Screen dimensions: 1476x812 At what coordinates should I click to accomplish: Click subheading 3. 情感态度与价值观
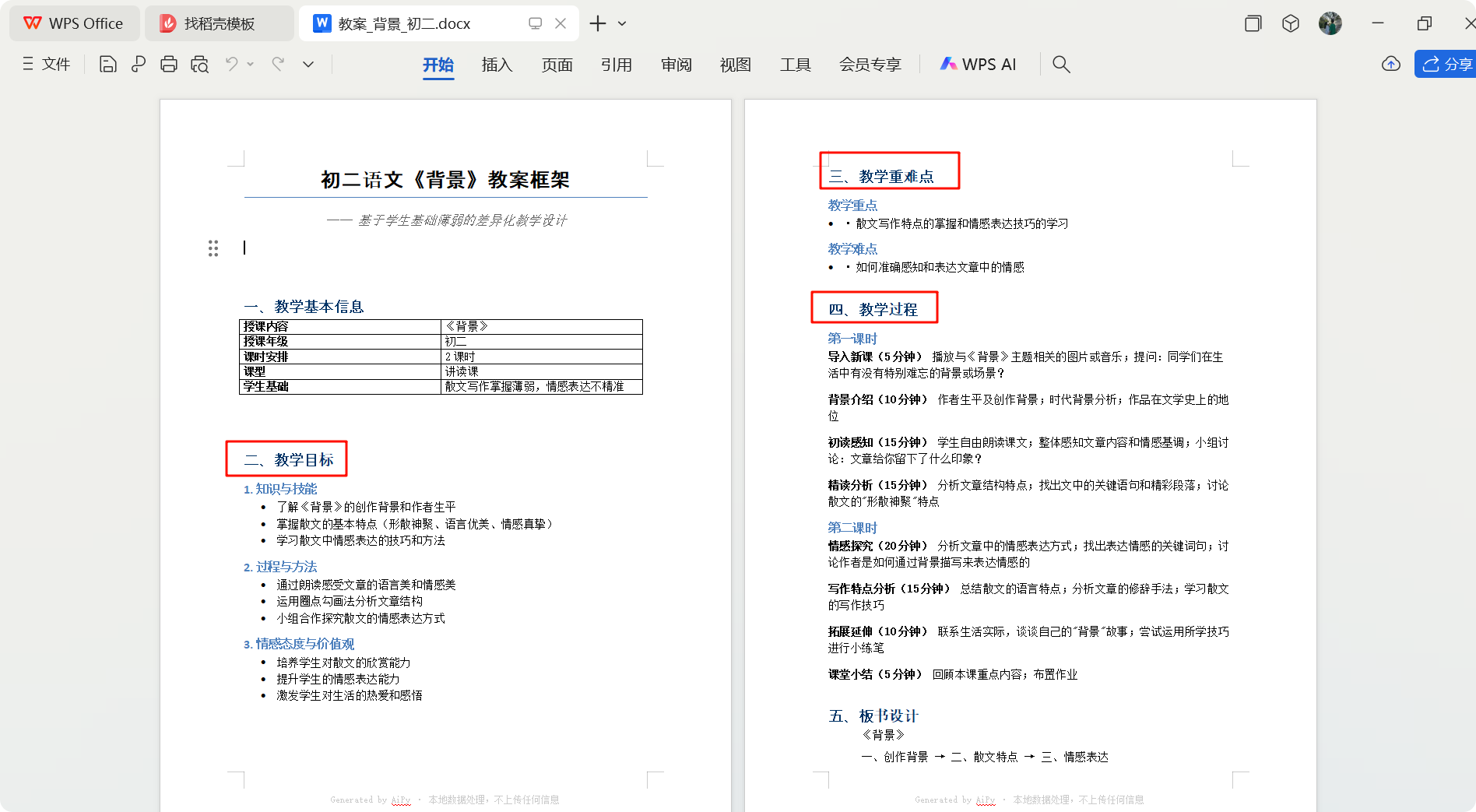[299, 644]
